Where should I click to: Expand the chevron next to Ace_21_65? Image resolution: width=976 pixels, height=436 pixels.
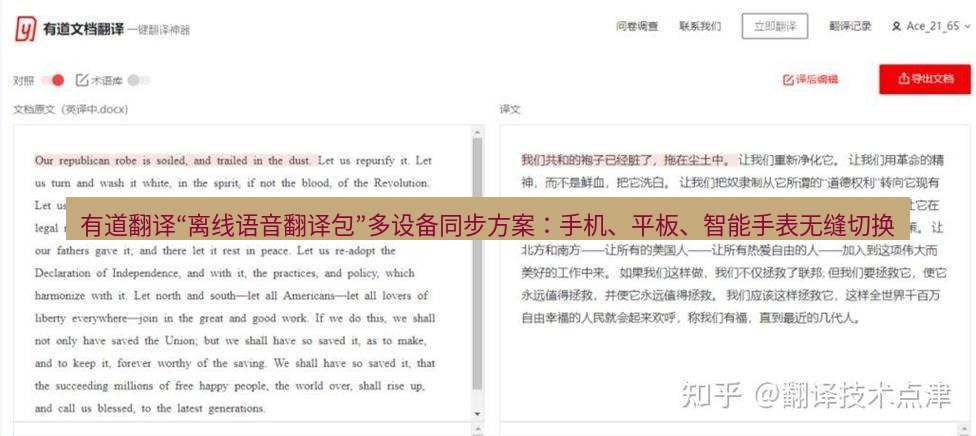coord(967,26)
